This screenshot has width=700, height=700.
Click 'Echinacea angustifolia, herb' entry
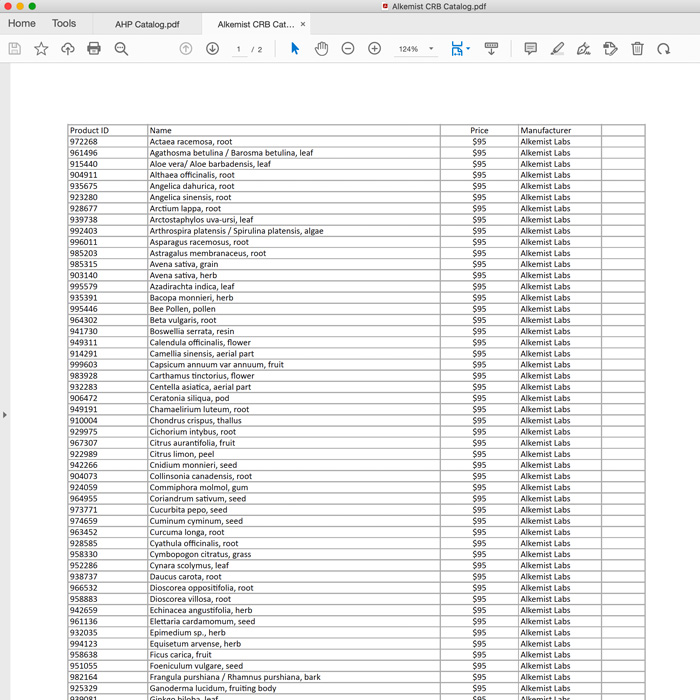(x=200, y=610)
